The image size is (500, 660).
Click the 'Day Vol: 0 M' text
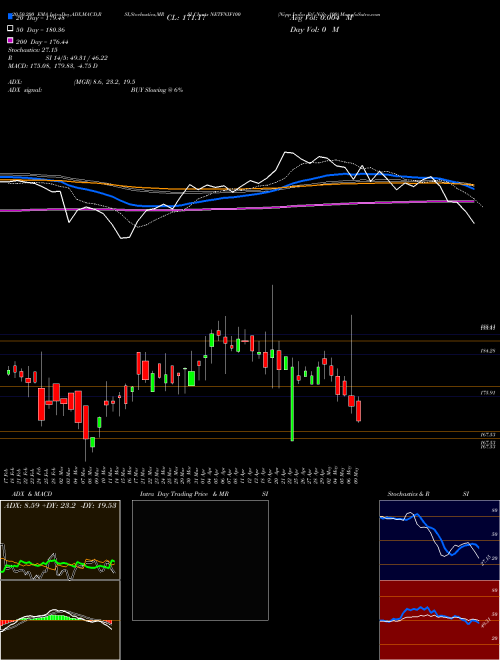pyautogui.click(x=314, y=29)
